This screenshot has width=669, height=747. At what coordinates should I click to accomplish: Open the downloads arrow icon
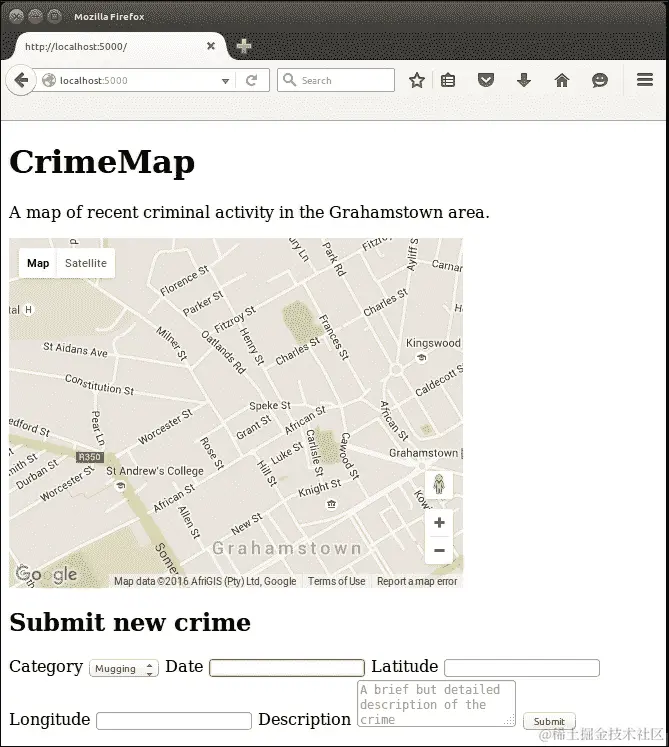pos(524,80)
